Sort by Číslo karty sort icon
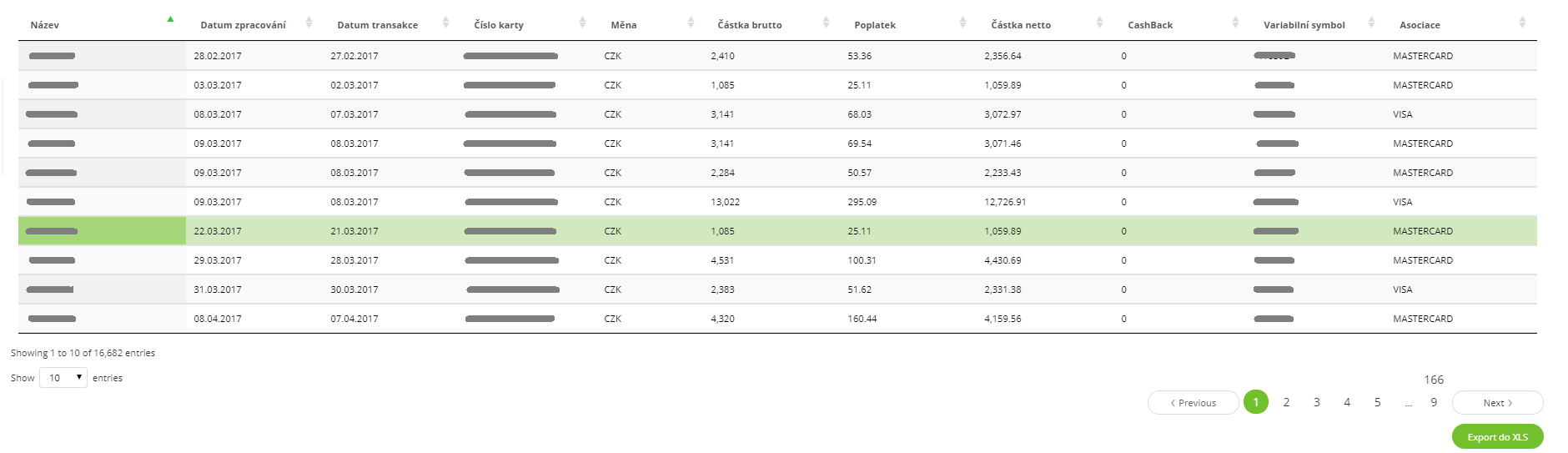 (582, 23)
